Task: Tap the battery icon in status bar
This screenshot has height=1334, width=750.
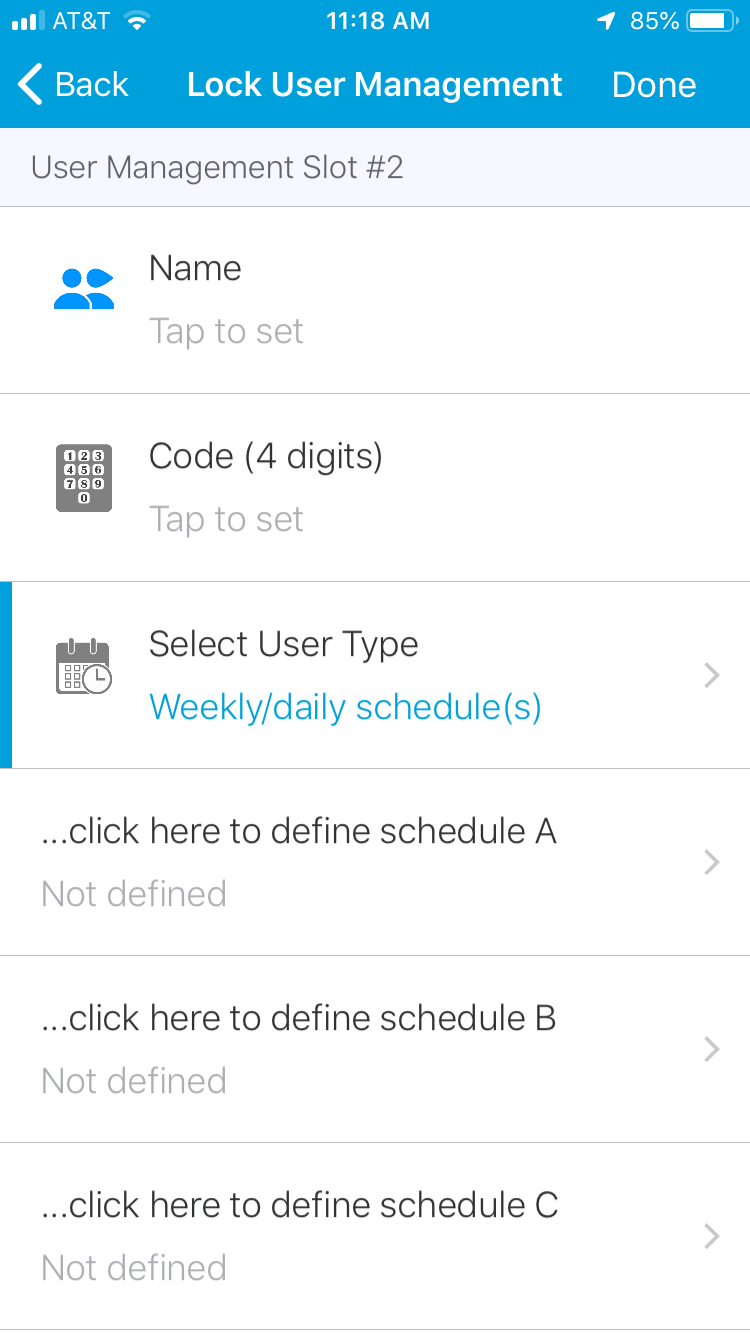Action: coord(712,21)
